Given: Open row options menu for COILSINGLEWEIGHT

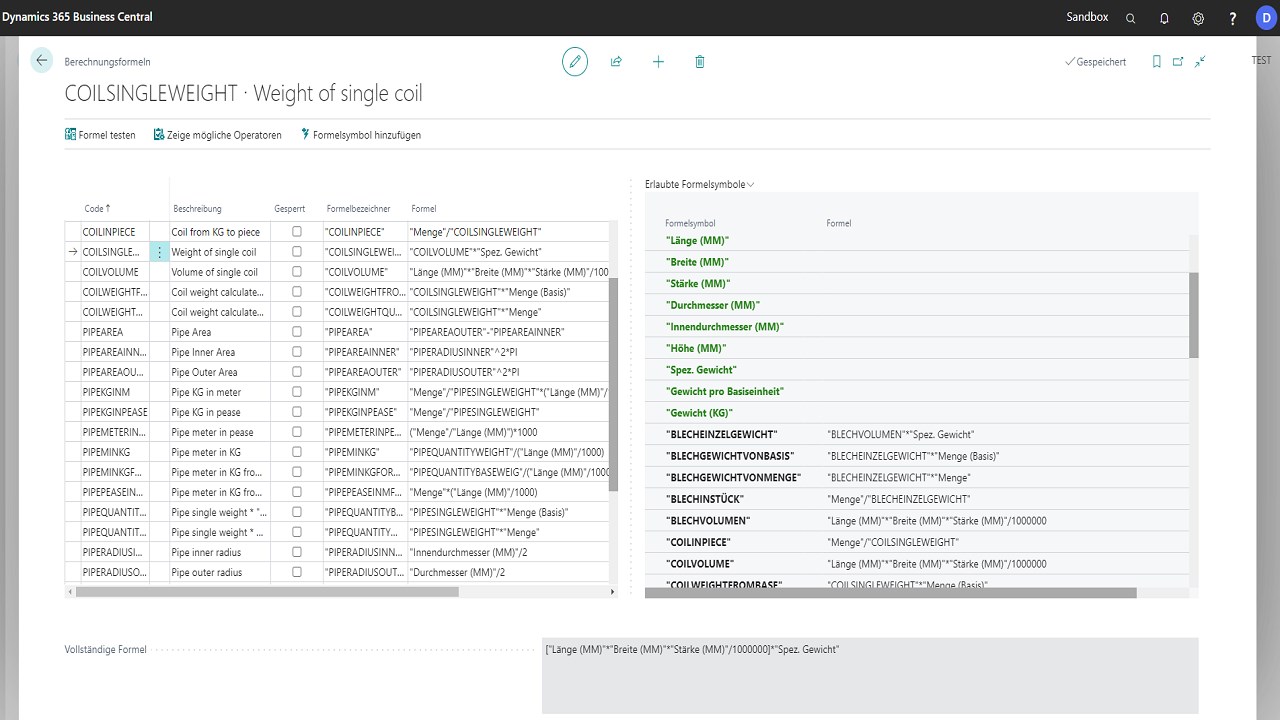Looking at the screenshot, I should tap(159, 252).
